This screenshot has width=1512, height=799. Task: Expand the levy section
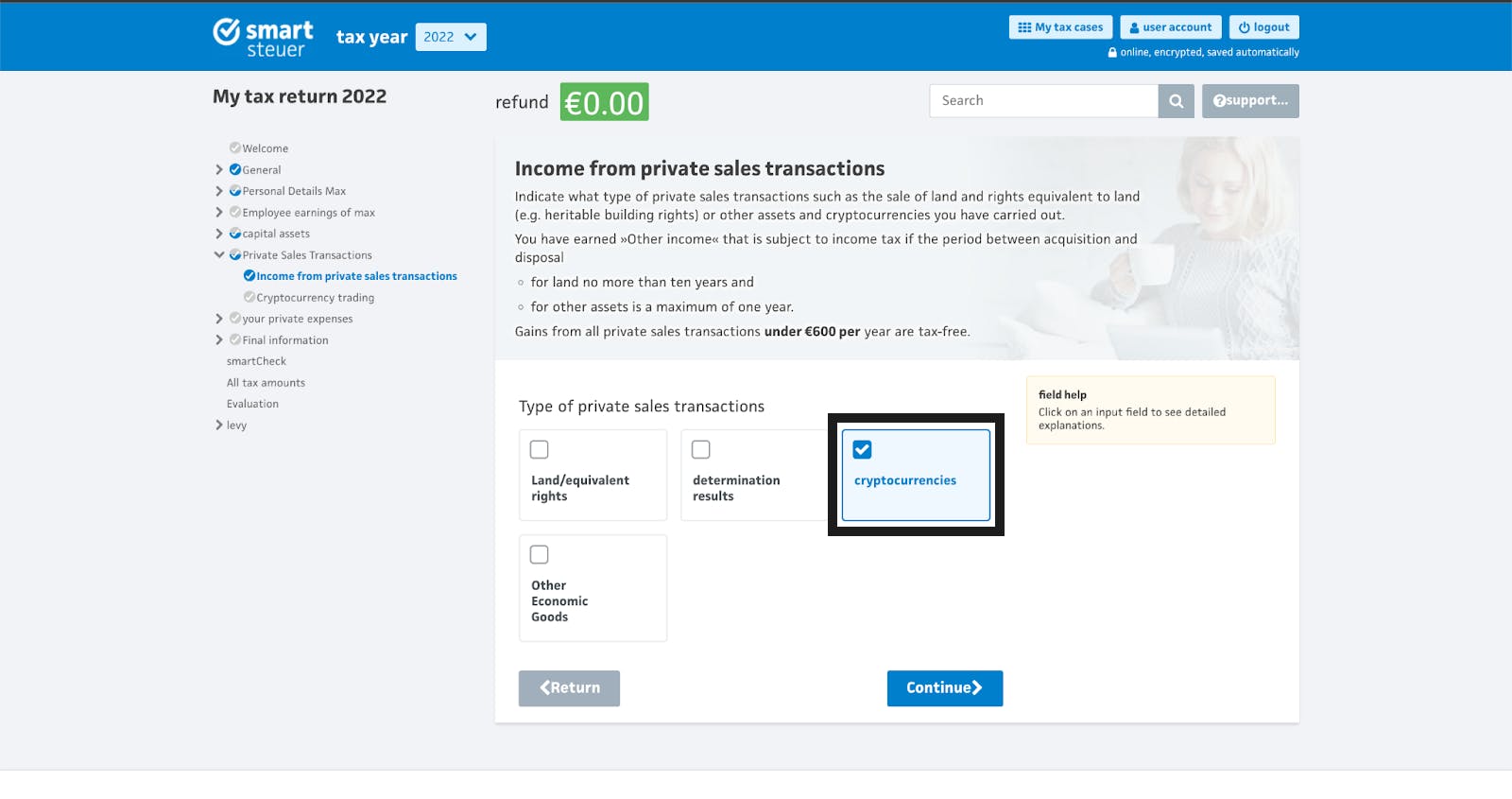pyautogui.click(x=219, y=425)
